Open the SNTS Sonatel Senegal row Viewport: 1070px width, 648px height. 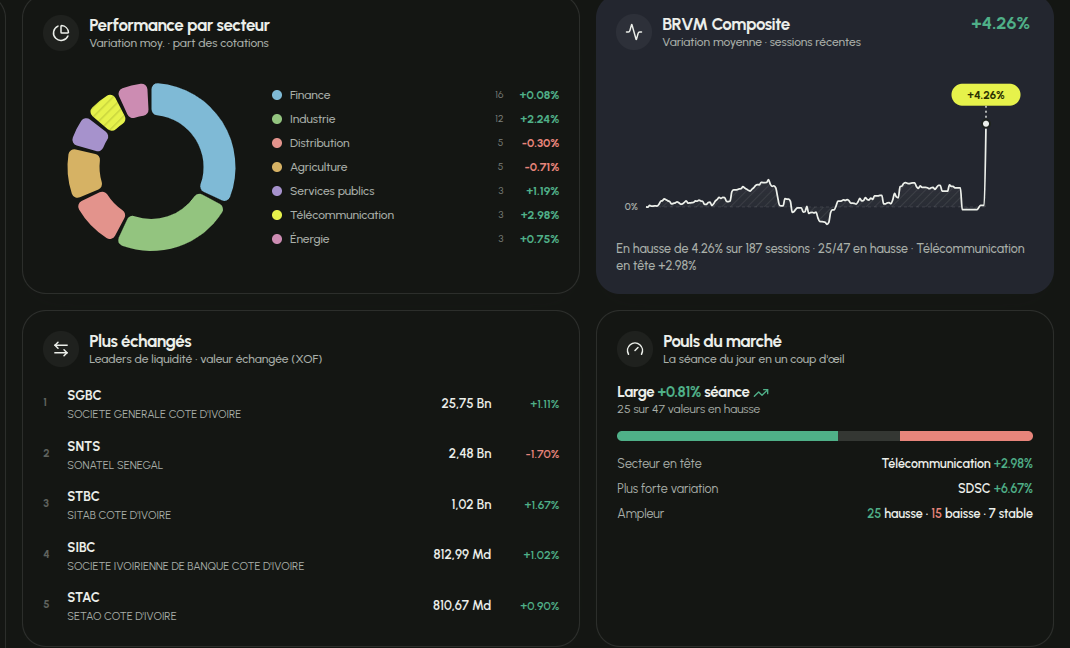click(x=301, y=455)
